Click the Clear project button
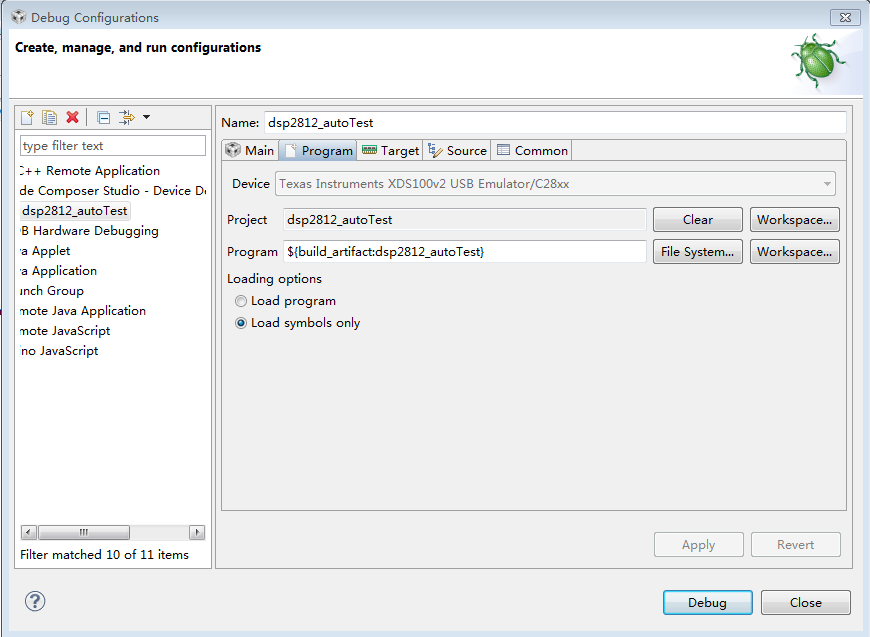 coord(698,220)
